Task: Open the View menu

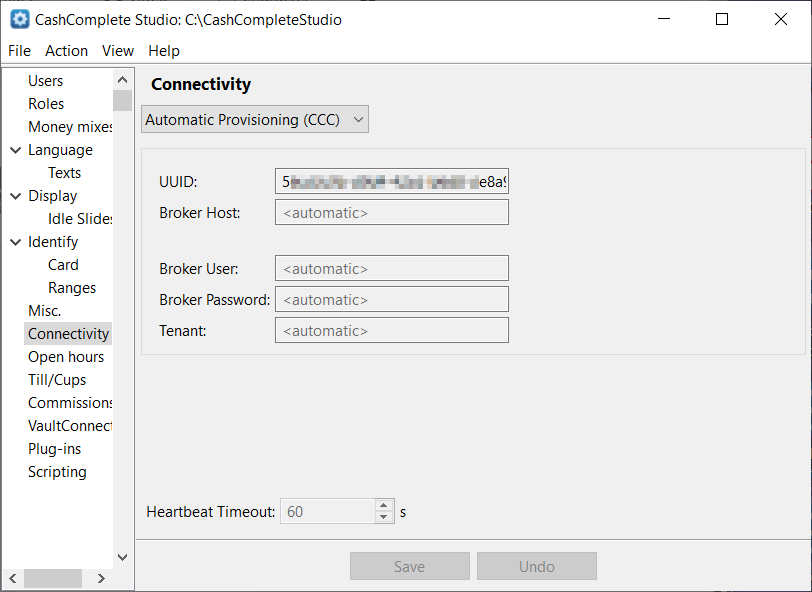Action: point(117,51)
